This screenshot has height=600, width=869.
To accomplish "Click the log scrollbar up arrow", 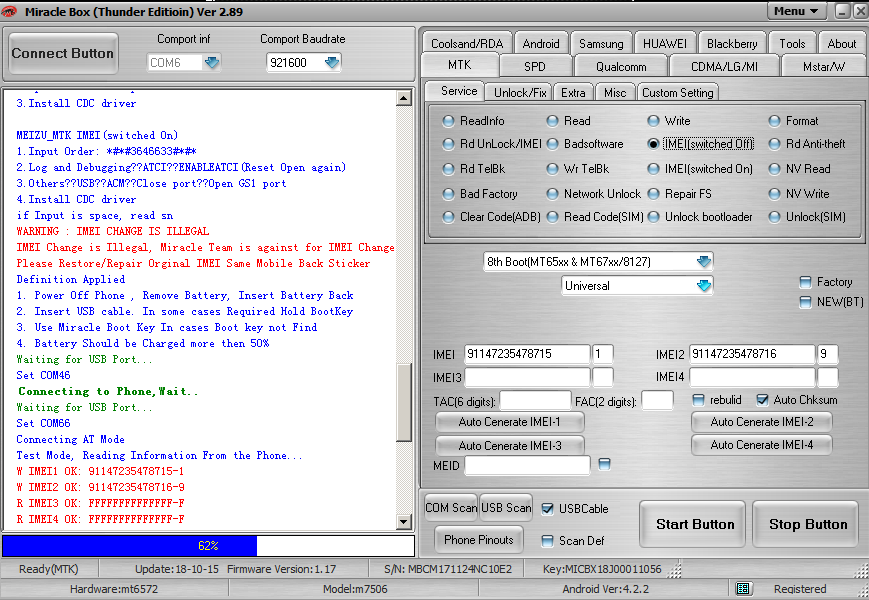I will [x=403, y=98].
